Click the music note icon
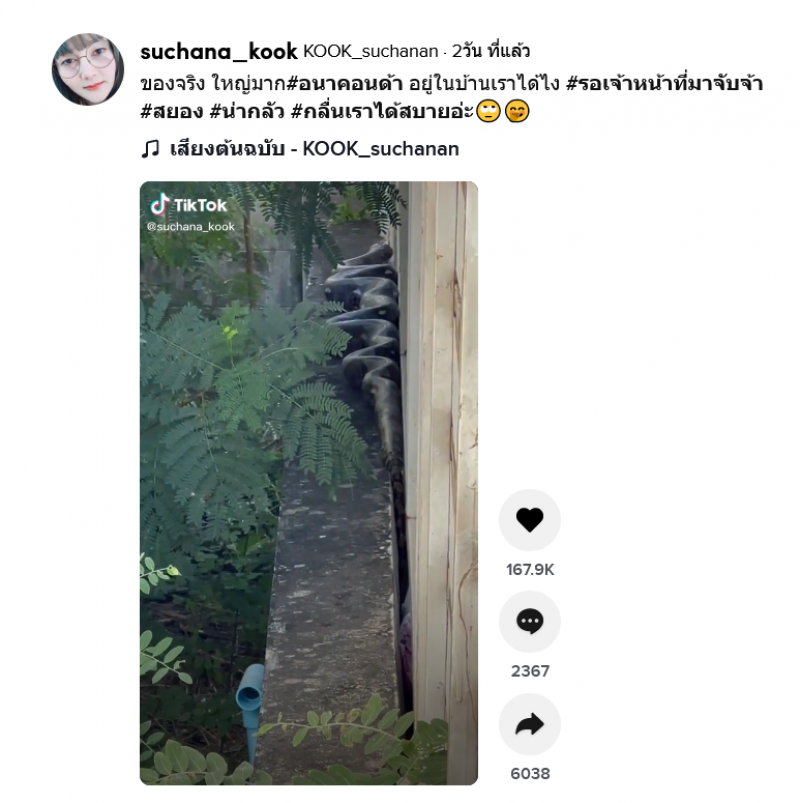Screen dimensions: 800x803 click(151, 149)
